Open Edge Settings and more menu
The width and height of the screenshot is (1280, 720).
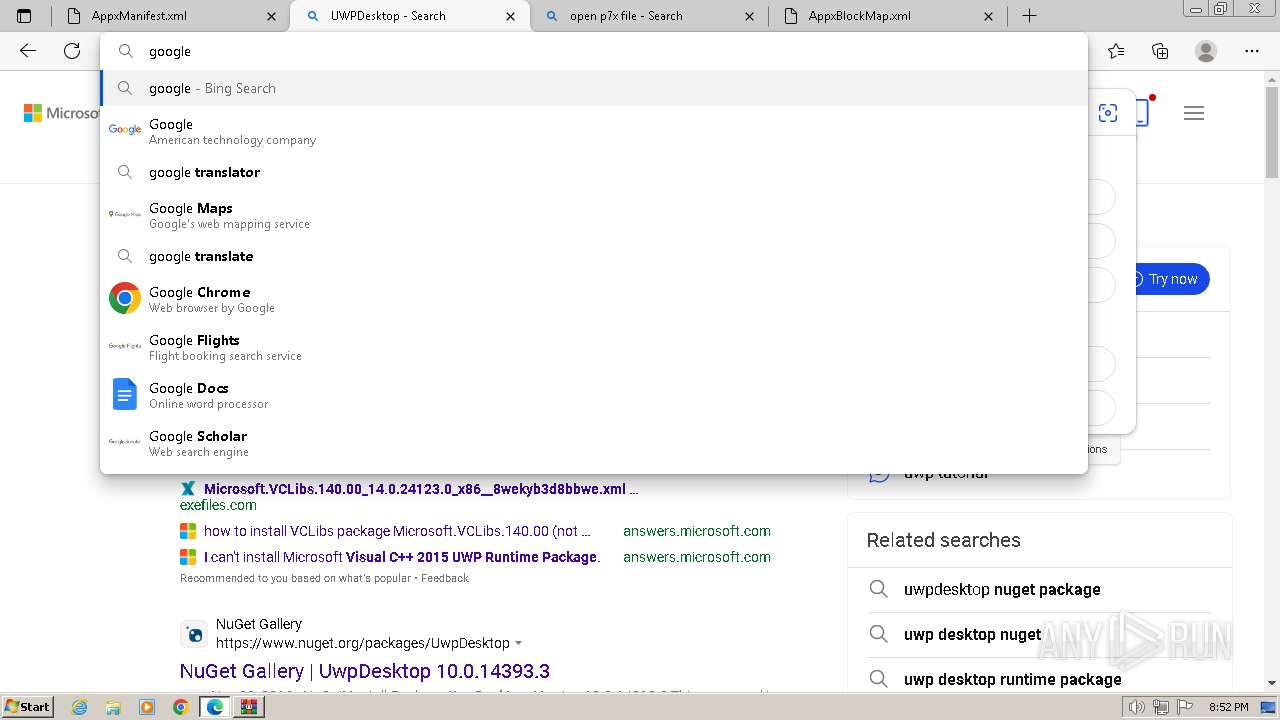pos(1252,51)
